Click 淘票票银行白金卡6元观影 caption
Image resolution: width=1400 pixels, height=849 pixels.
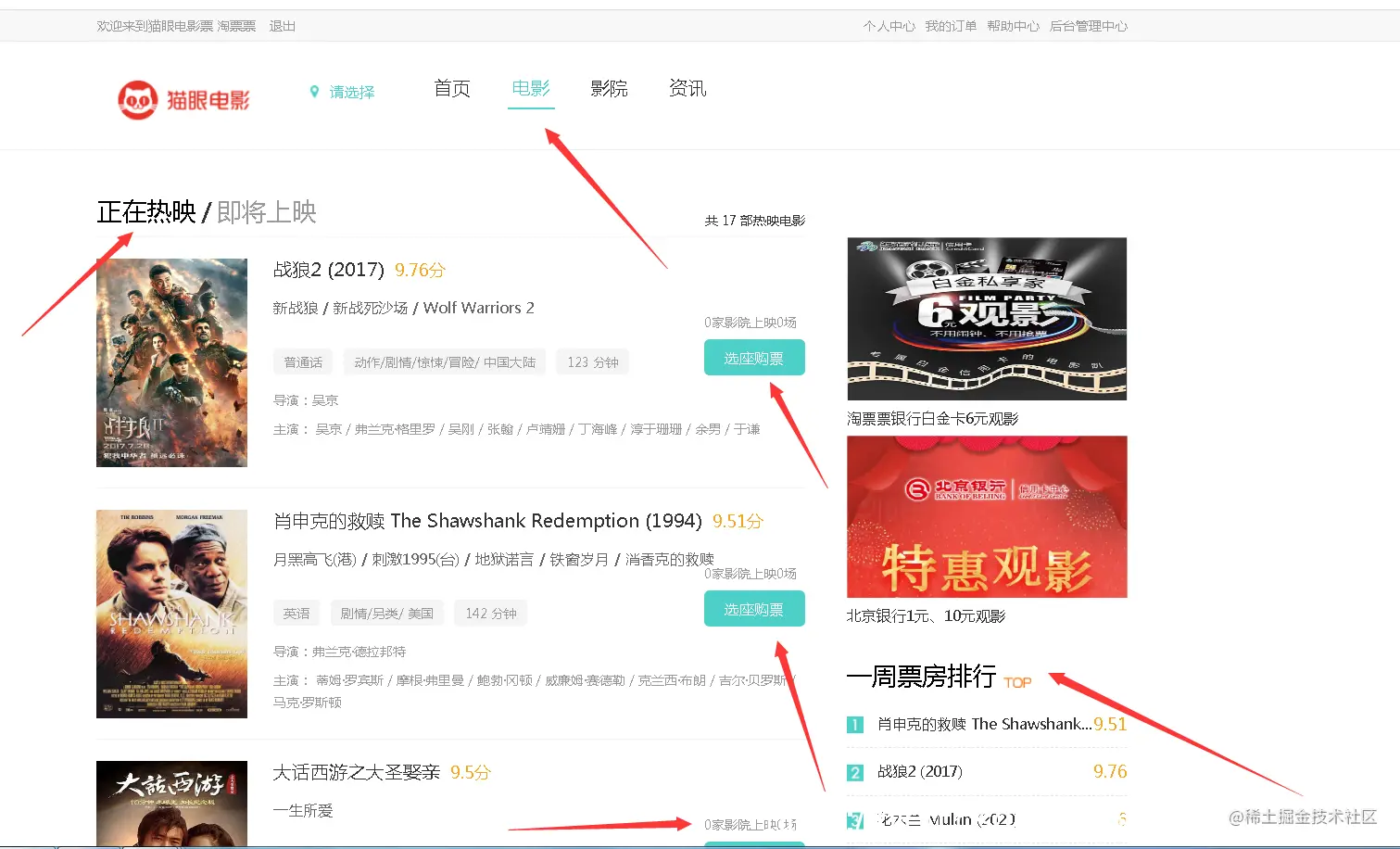point(932,419)
